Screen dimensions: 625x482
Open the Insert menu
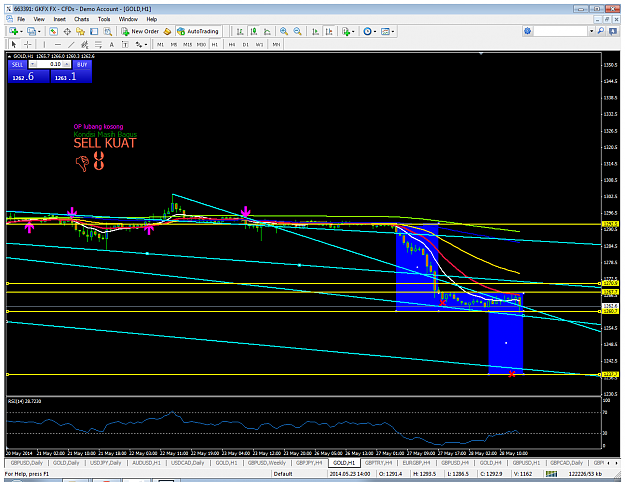click(60, 19)
